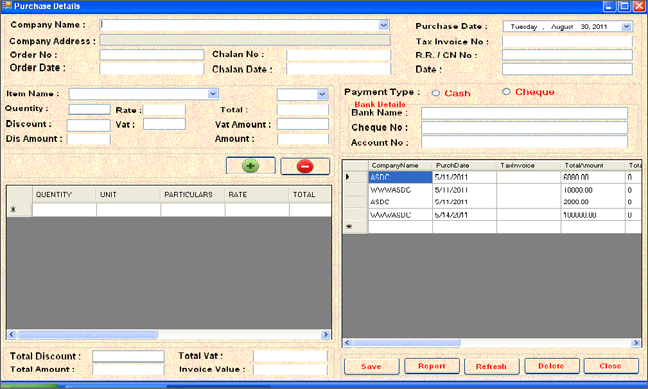Expand the Item Name combo box

tap(213, 94)
